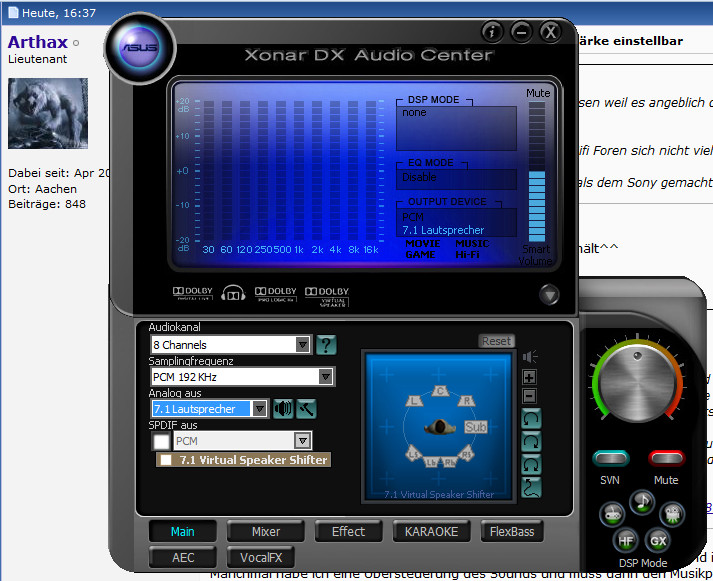Open the Analog aus 7.1 Lautsprecher dropdown

(x=210, y=408)
